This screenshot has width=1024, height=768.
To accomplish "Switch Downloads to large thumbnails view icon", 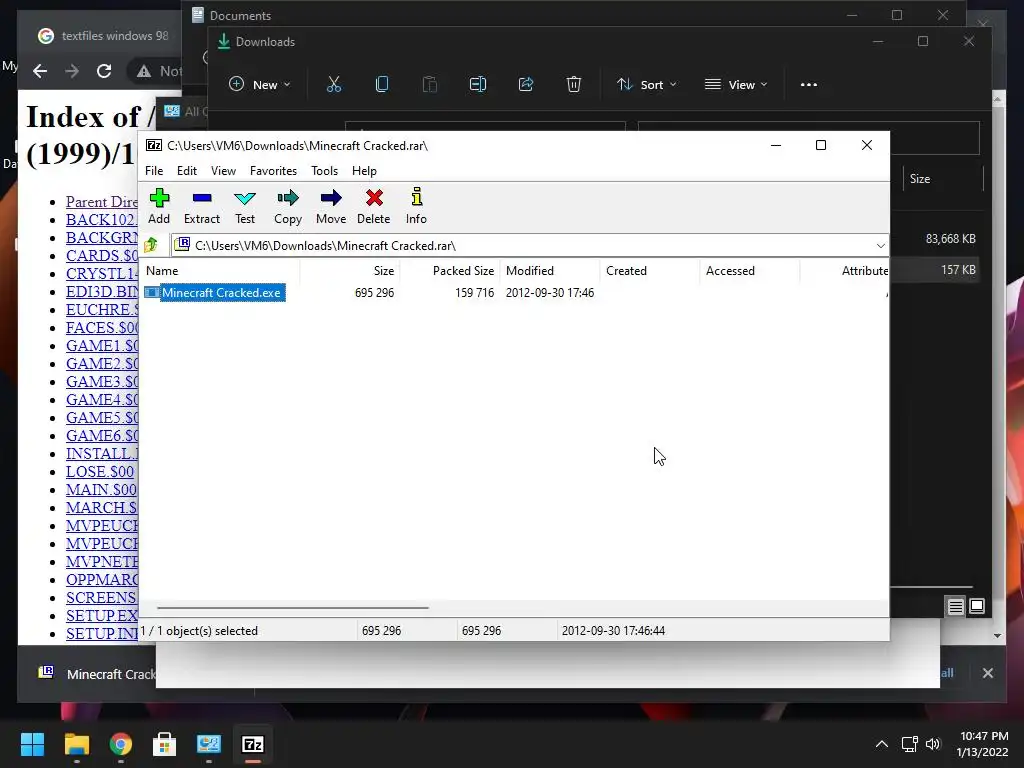I will coord(977,606).
